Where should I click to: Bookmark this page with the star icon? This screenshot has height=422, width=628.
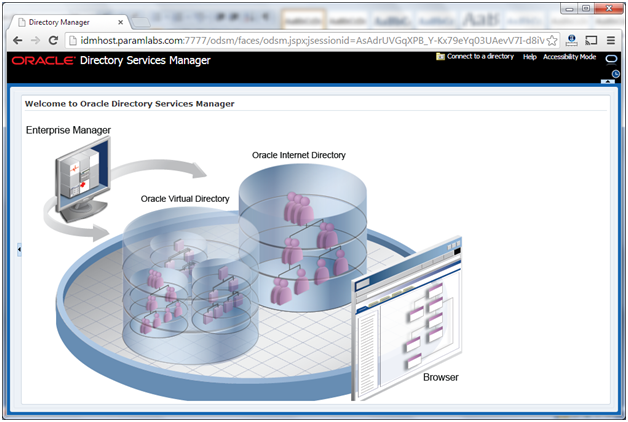(552, 40)
